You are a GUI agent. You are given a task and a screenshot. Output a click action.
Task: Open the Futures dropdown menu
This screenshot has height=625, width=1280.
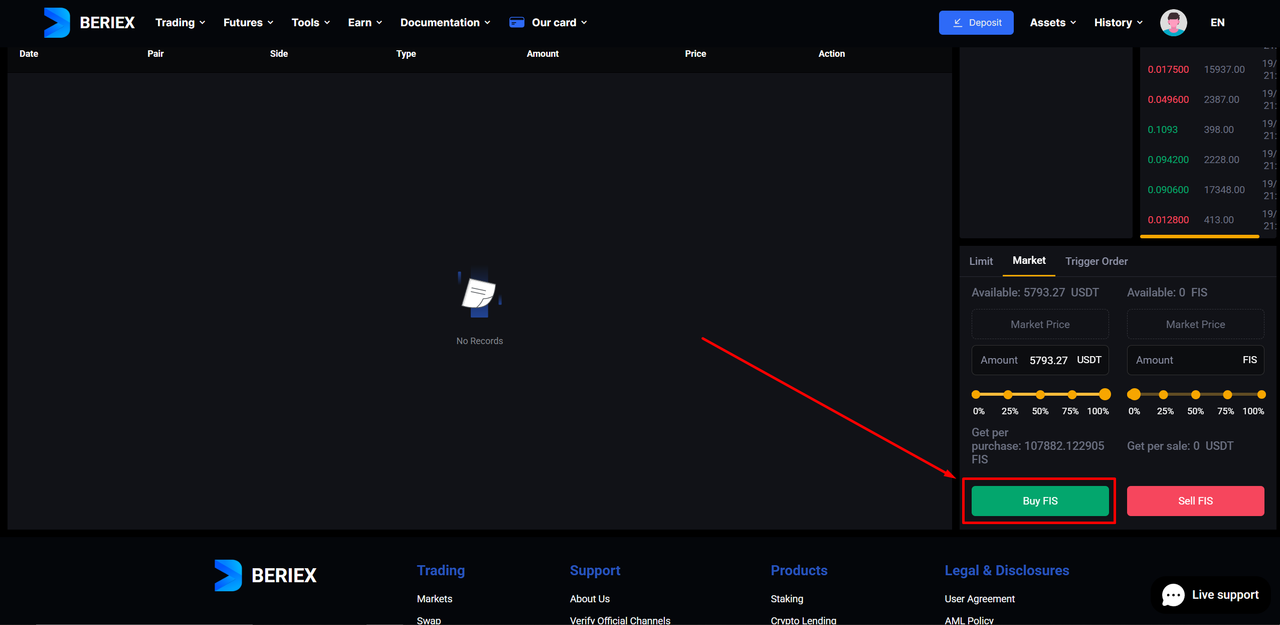coord(248,22)
